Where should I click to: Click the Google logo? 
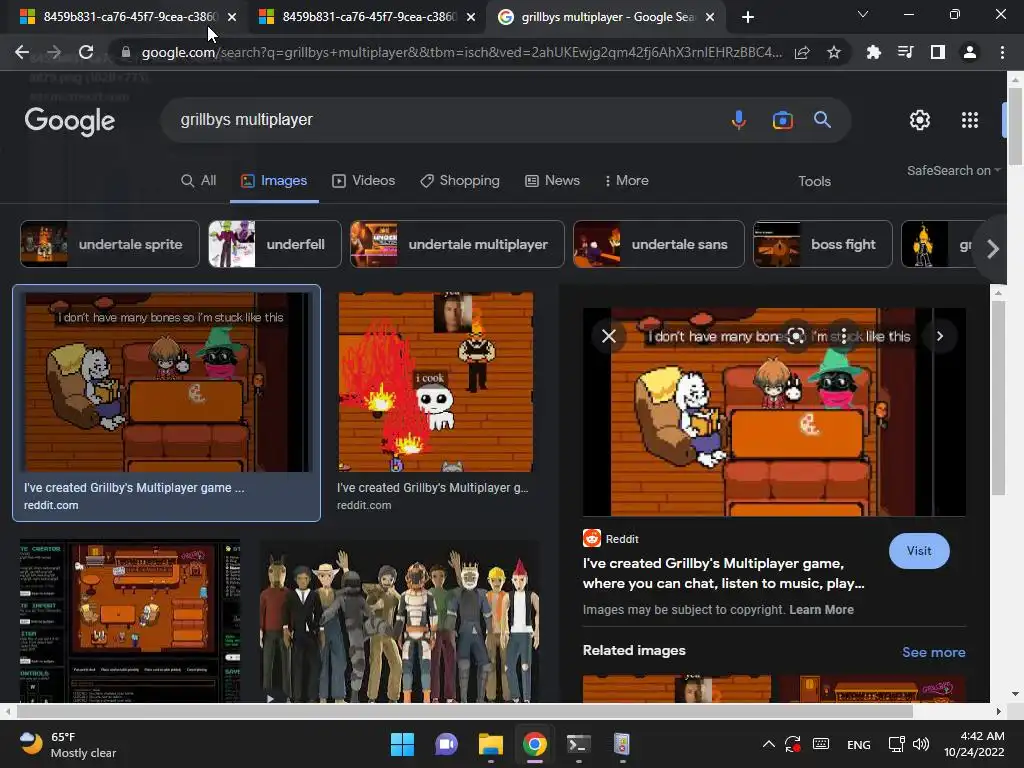pyautogui.click(x=70, y=121)
